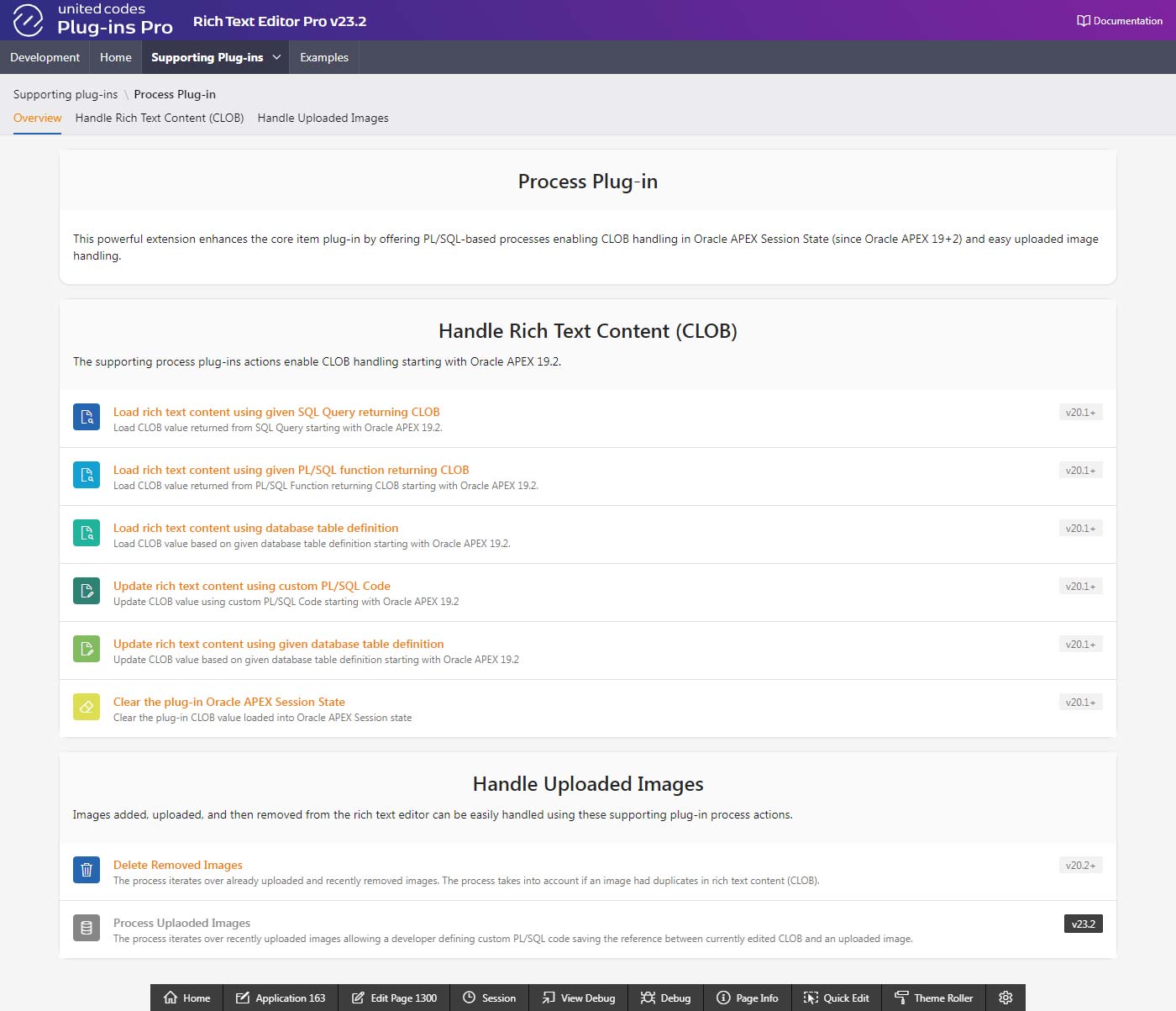This screenshot has width=1176, height=1011.
Task: Open Load rich text content using SQL Query link
Action: (276, 412)
